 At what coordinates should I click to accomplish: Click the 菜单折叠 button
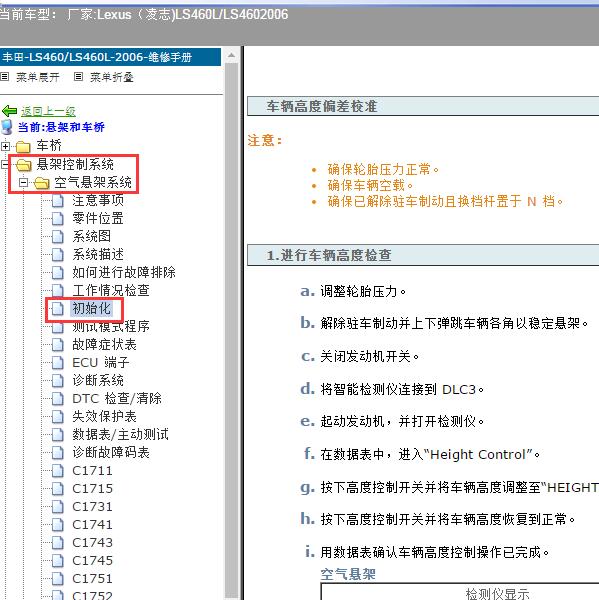[x=112, y=77]
